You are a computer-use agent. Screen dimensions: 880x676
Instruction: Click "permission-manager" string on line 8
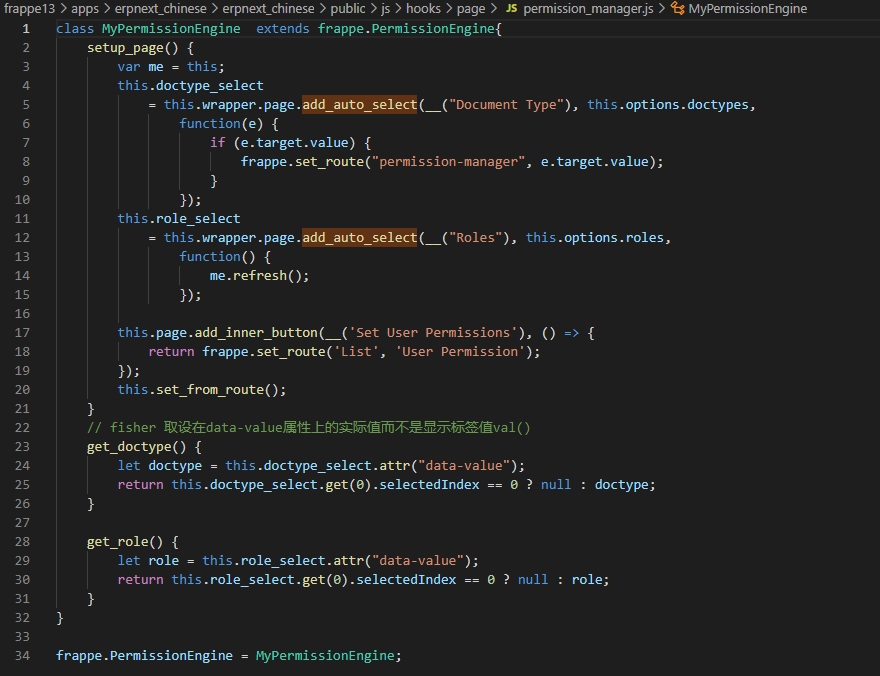pos(448,162)
